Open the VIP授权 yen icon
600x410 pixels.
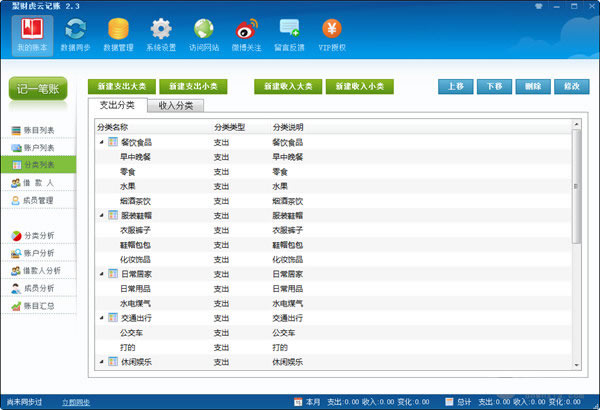[x=332, y=36]
